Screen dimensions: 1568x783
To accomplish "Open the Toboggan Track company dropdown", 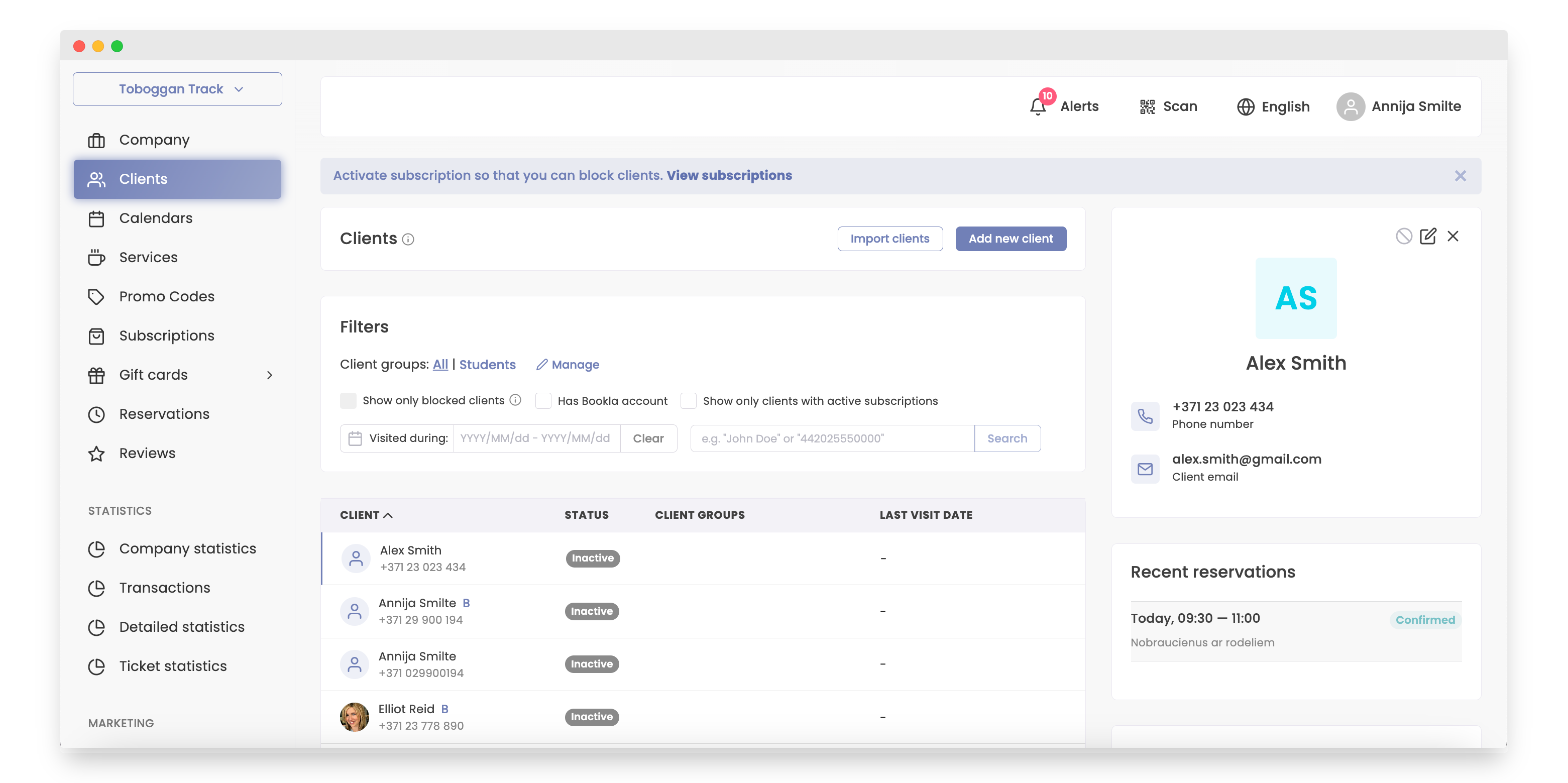I will (177, 89).
